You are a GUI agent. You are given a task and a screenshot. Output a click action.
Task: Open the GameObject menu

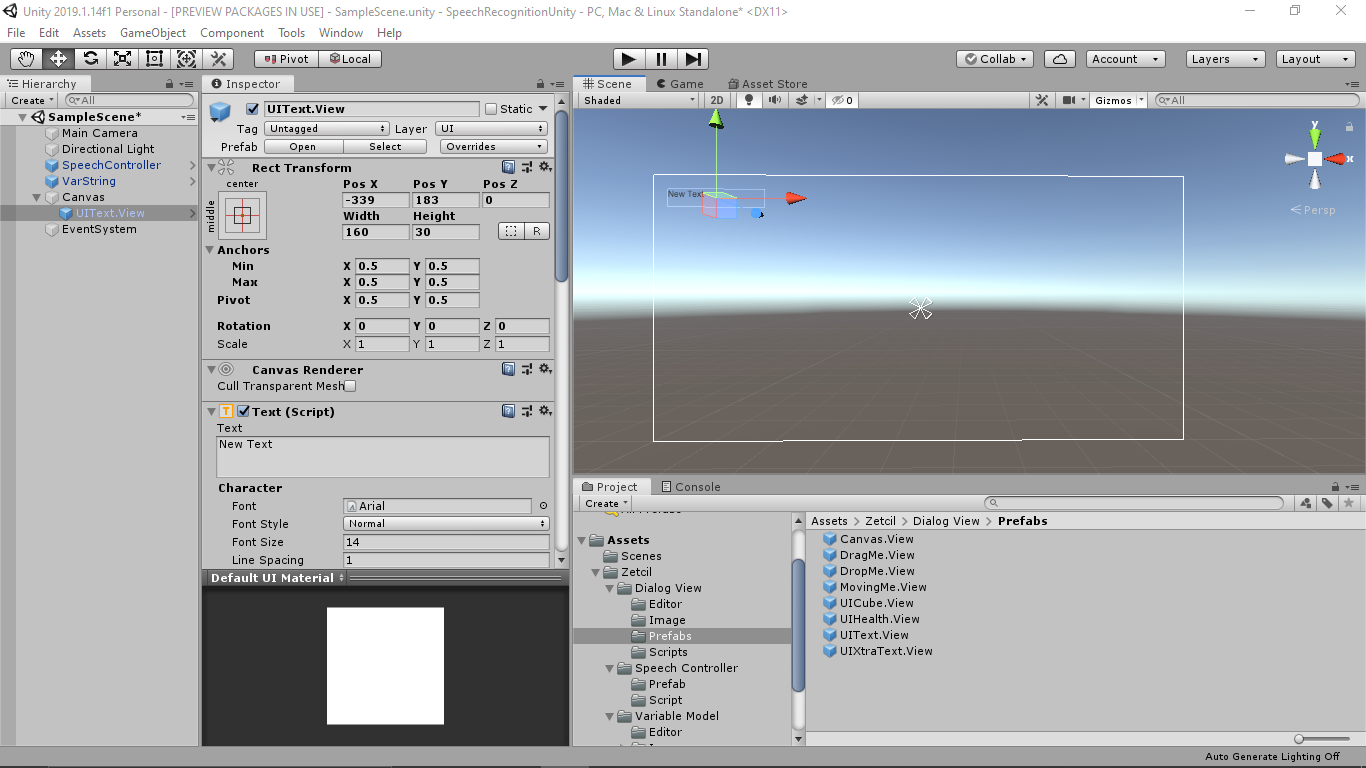(x=152, y=32)
